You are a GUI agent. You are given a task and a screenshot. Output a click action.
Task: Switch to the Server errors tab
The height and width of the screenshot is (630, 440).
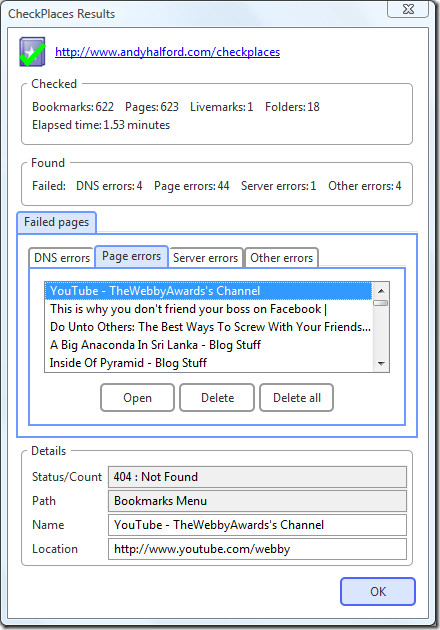tap(206, 258)
